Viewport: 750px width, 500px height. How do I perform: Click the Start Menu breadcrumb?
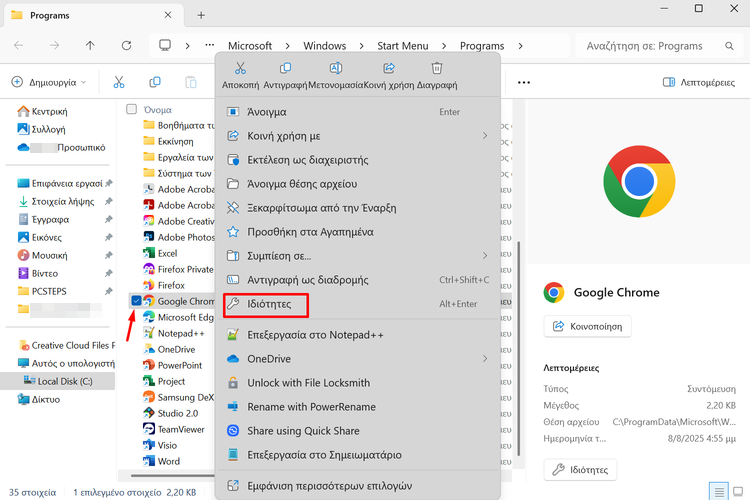tap(403, 46)
